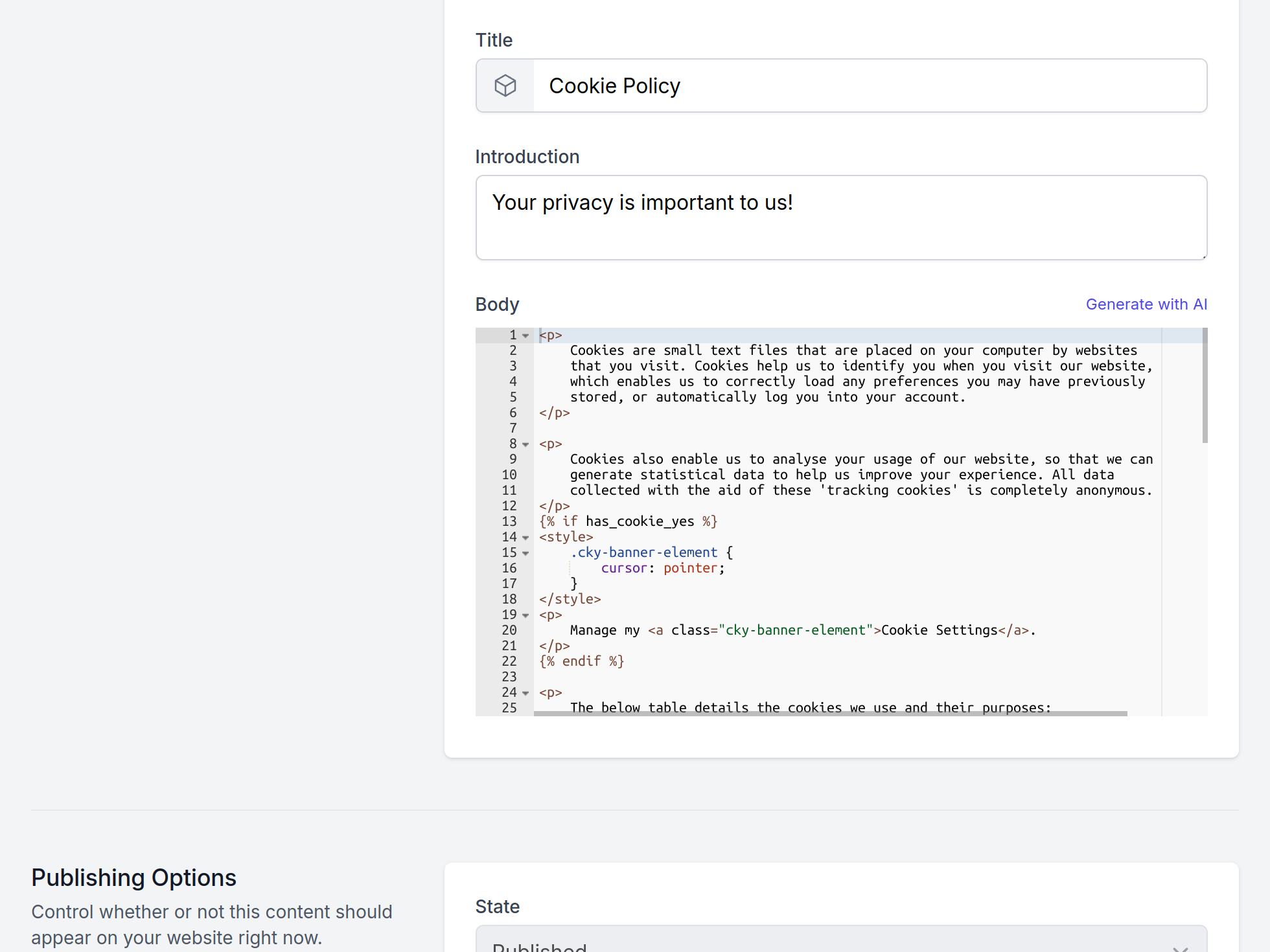The width and height of the screenshot is (1270, 952).
Task: Fold the style block at line 14
Action: coord(525,538)
